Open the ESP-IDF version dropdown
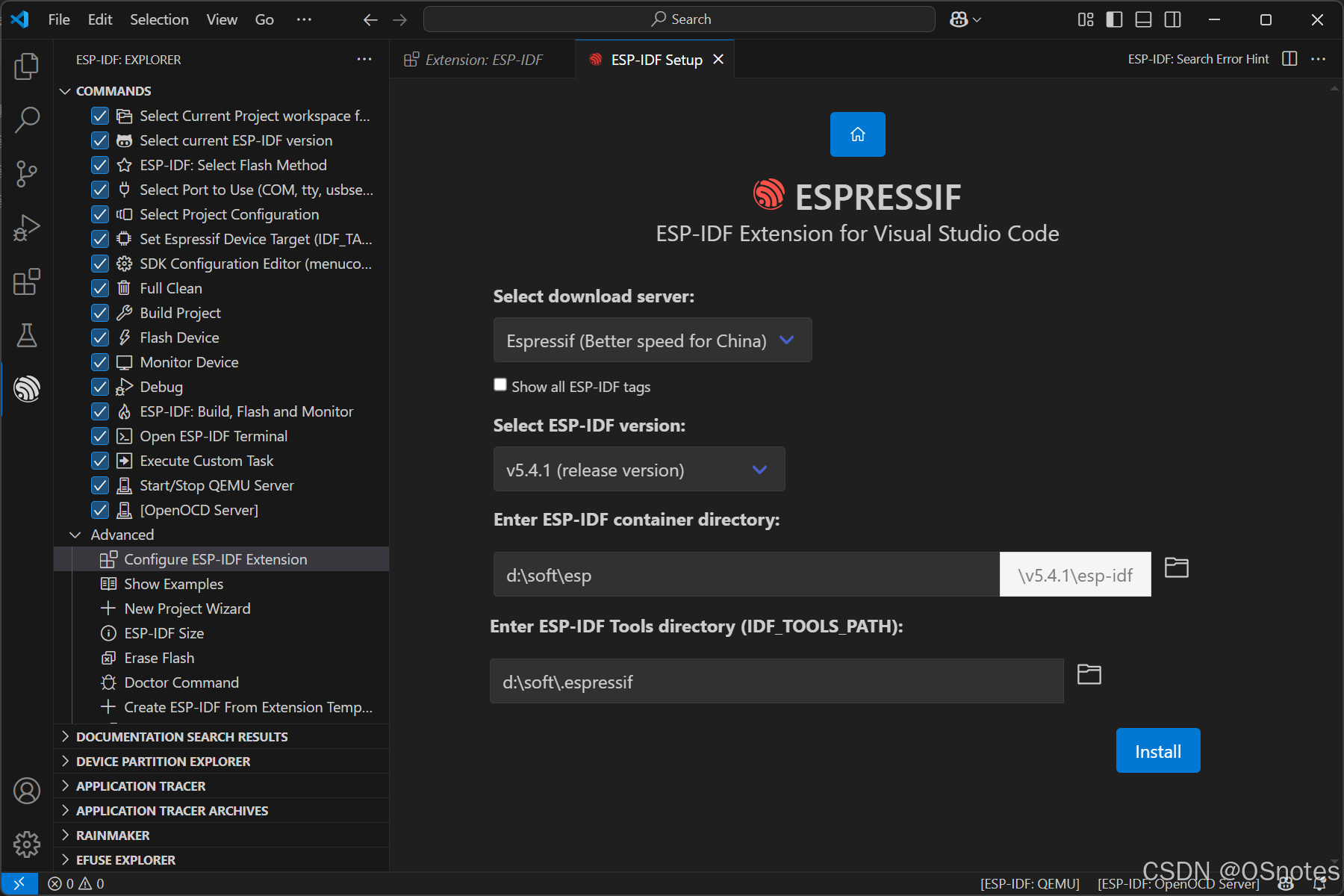 638,470
